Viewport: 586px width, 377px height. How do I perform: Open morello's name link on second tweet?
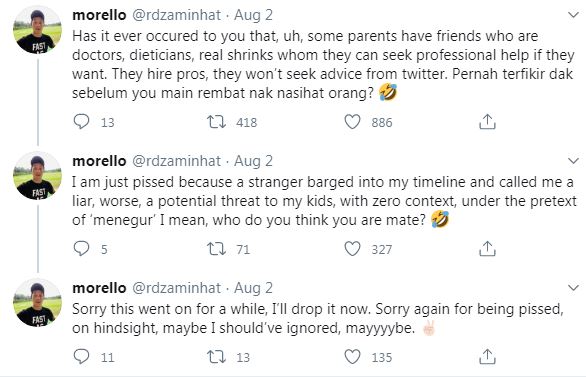(99, 161)
